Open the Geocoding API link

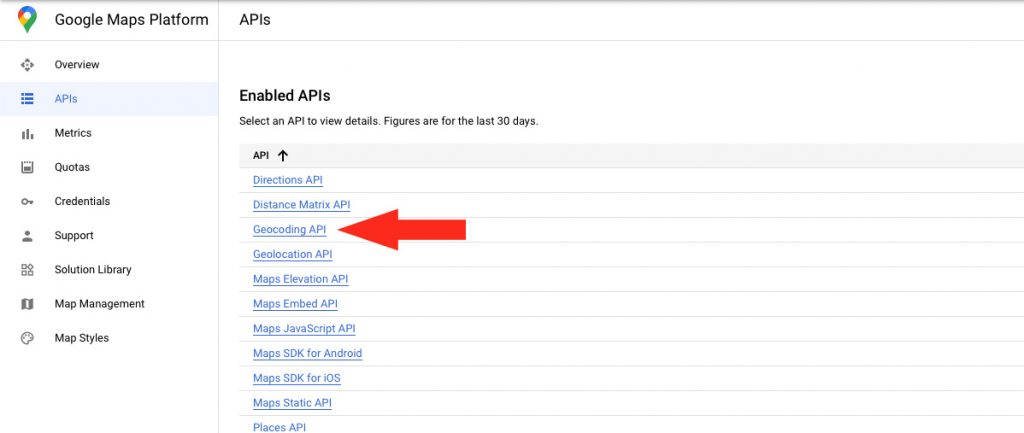click(x=289, y=229)
